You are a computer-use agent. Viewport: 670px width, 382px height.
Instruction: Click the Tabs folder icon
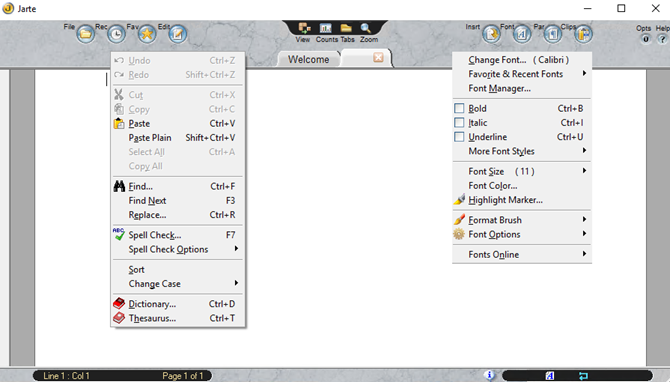coord(346,28)
